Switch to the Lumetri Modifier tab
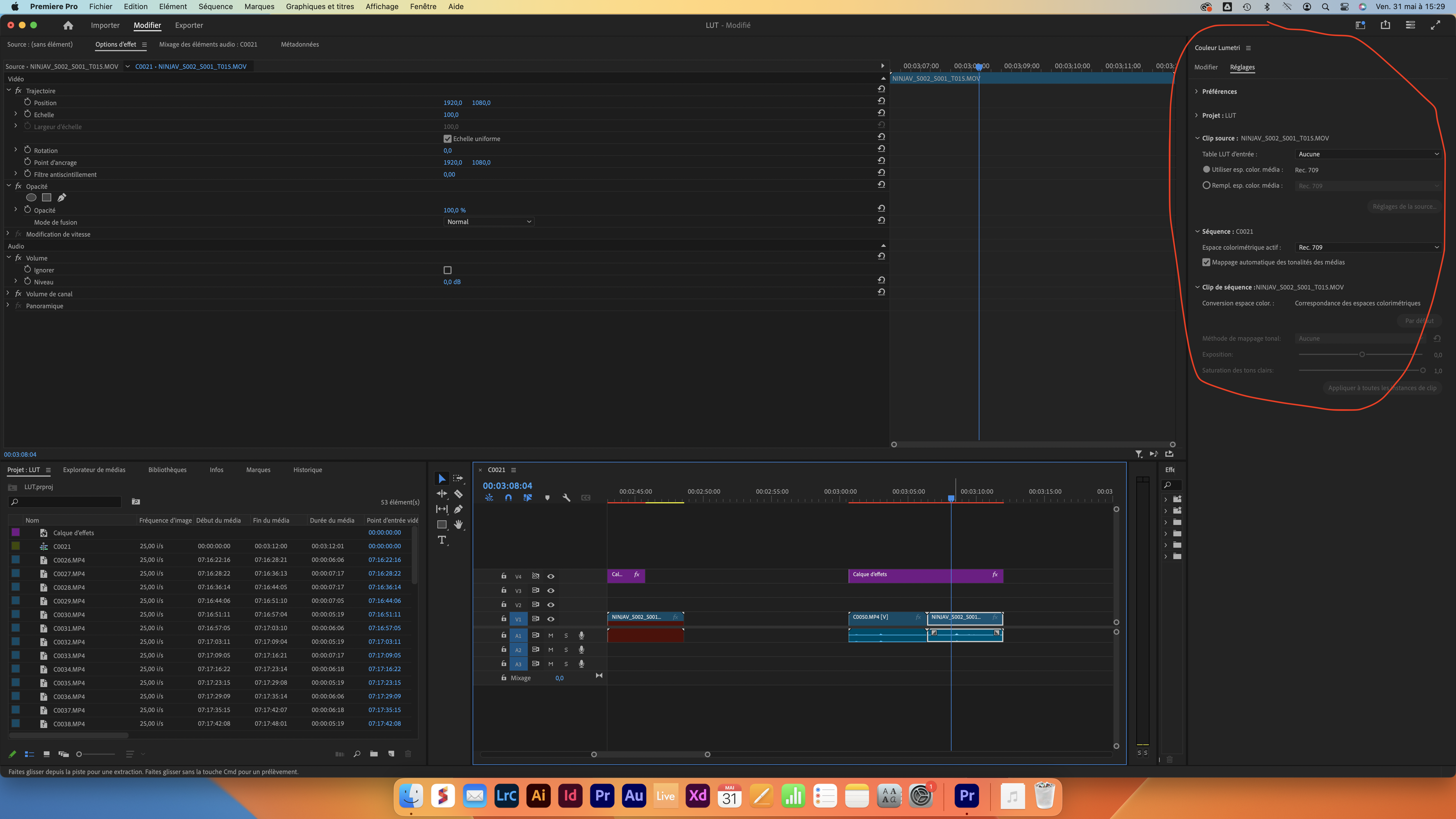Viewport: 1456px width, 819px height. click(1206, 67)
